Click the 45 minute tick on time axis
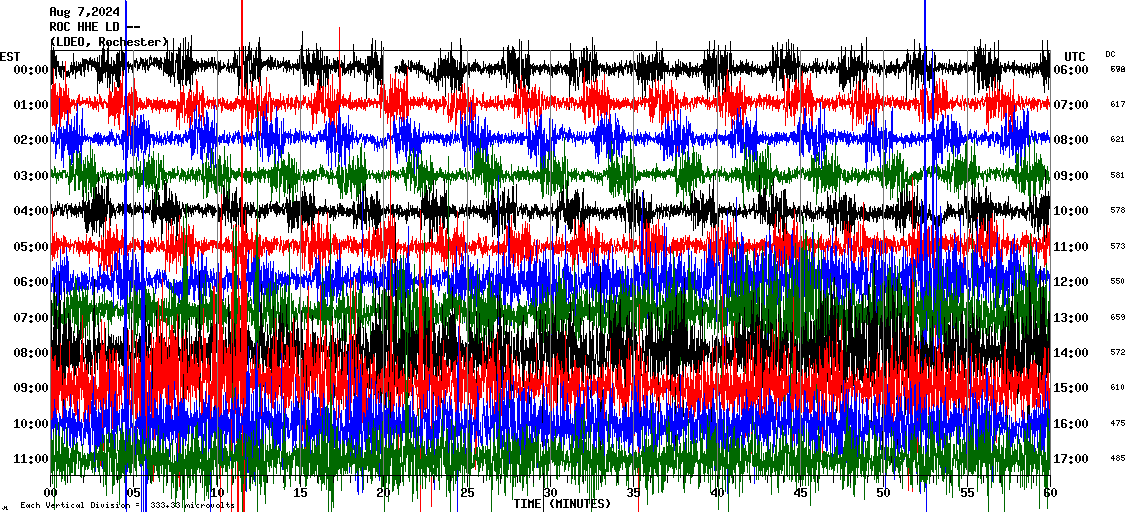 [x=800, y=494]
